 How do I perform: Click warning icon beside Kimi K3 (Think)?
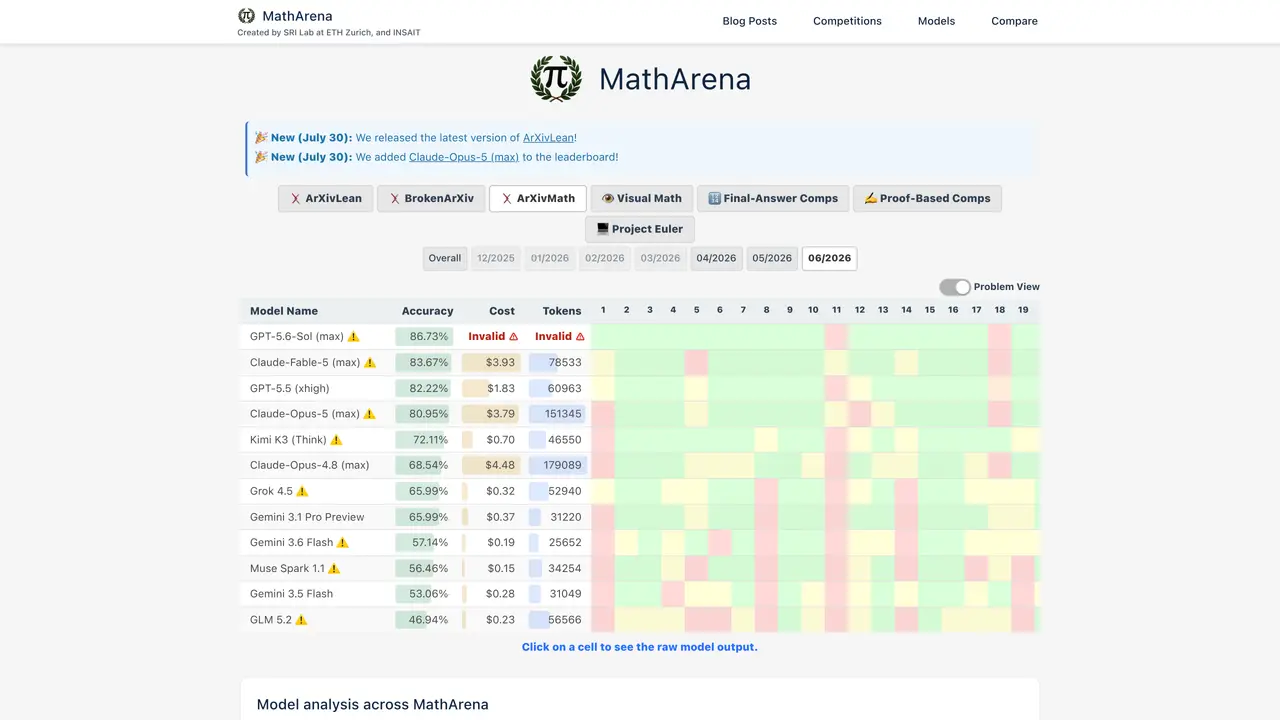pyautogui.click(x=336, y=440)
